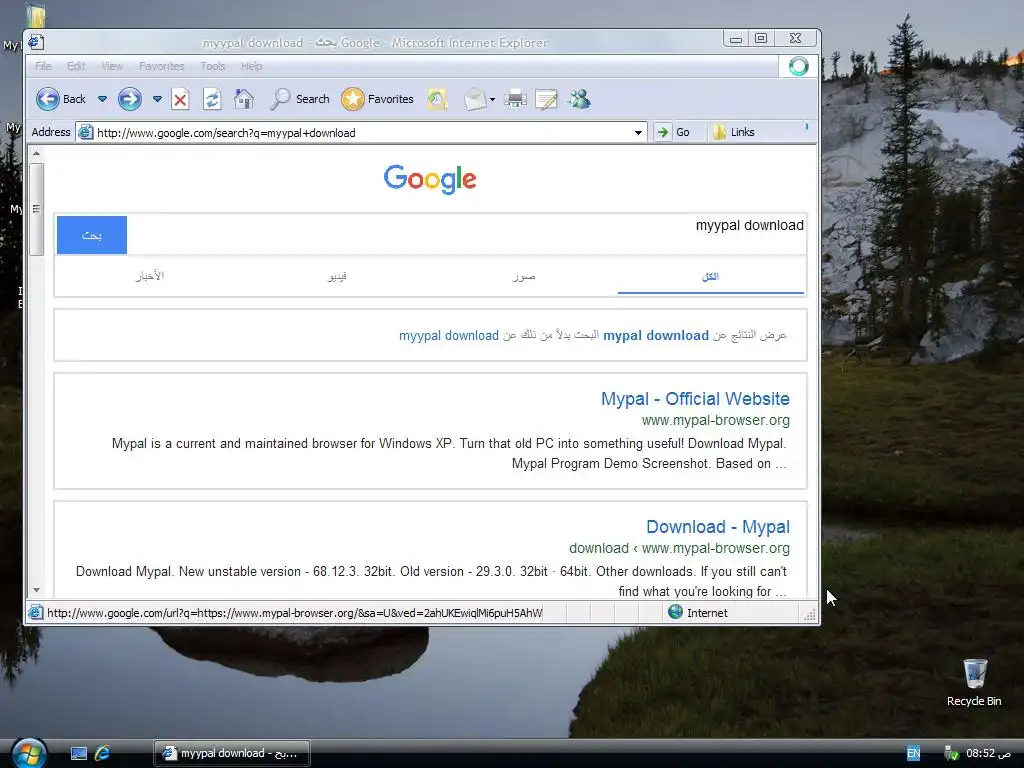Click the window resize grip in status bar
This screenshot has width=1024, height=768.
tap(810, 614)
